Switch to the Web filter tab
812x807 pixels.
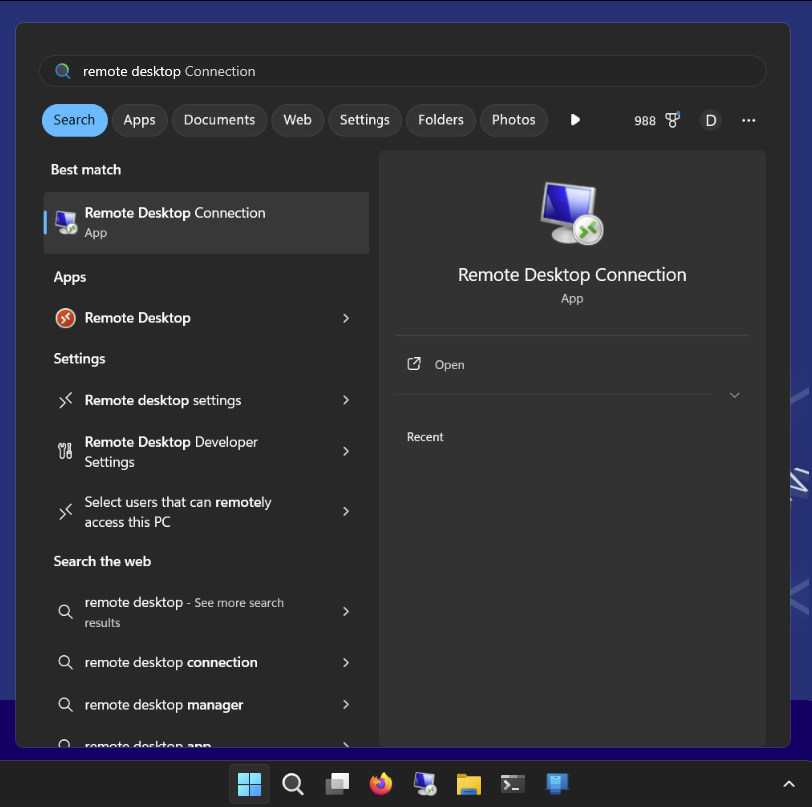click(297, 120)
